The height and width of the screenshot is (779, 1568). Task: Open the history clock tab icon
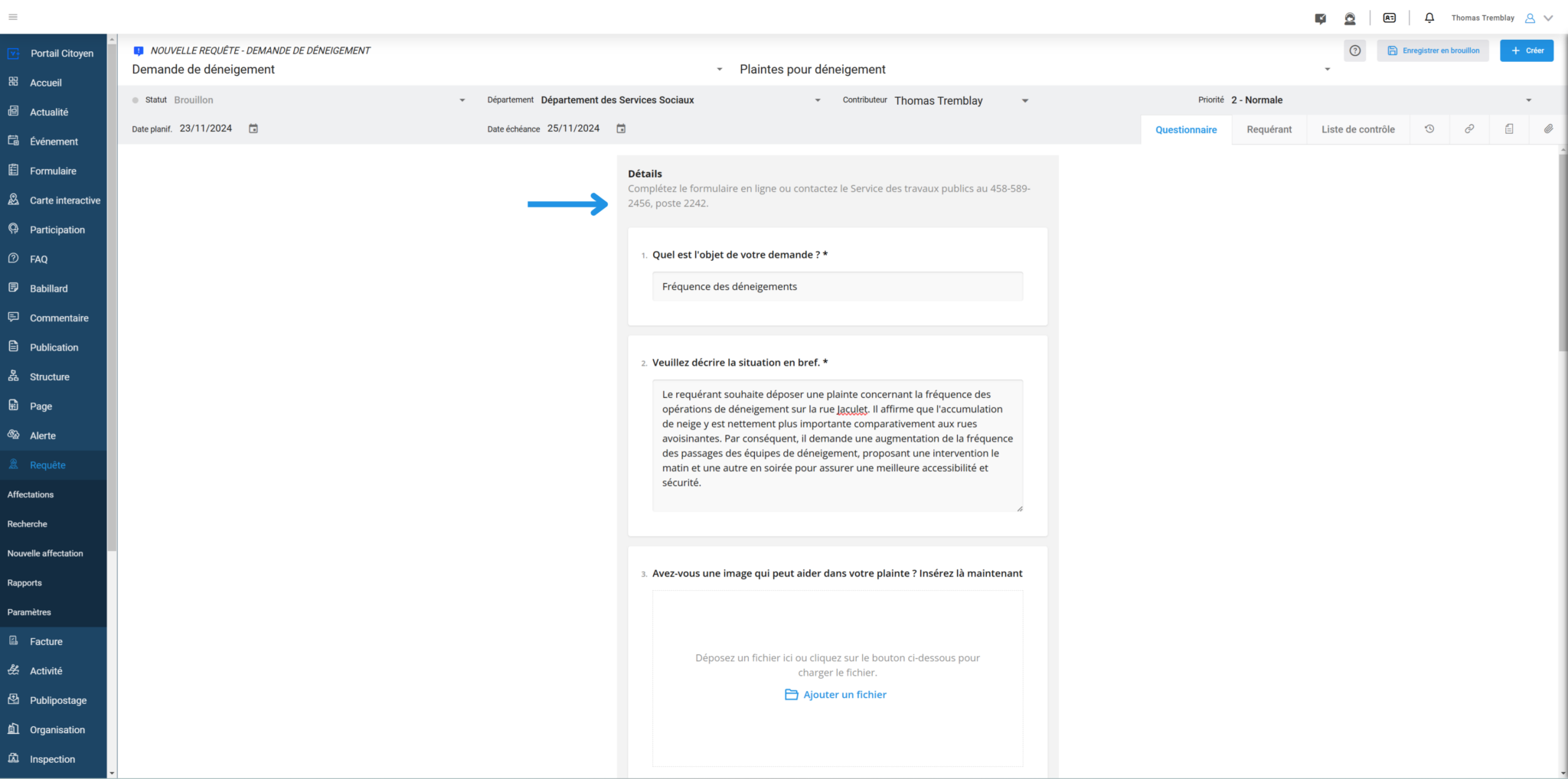click(1429, 129)
